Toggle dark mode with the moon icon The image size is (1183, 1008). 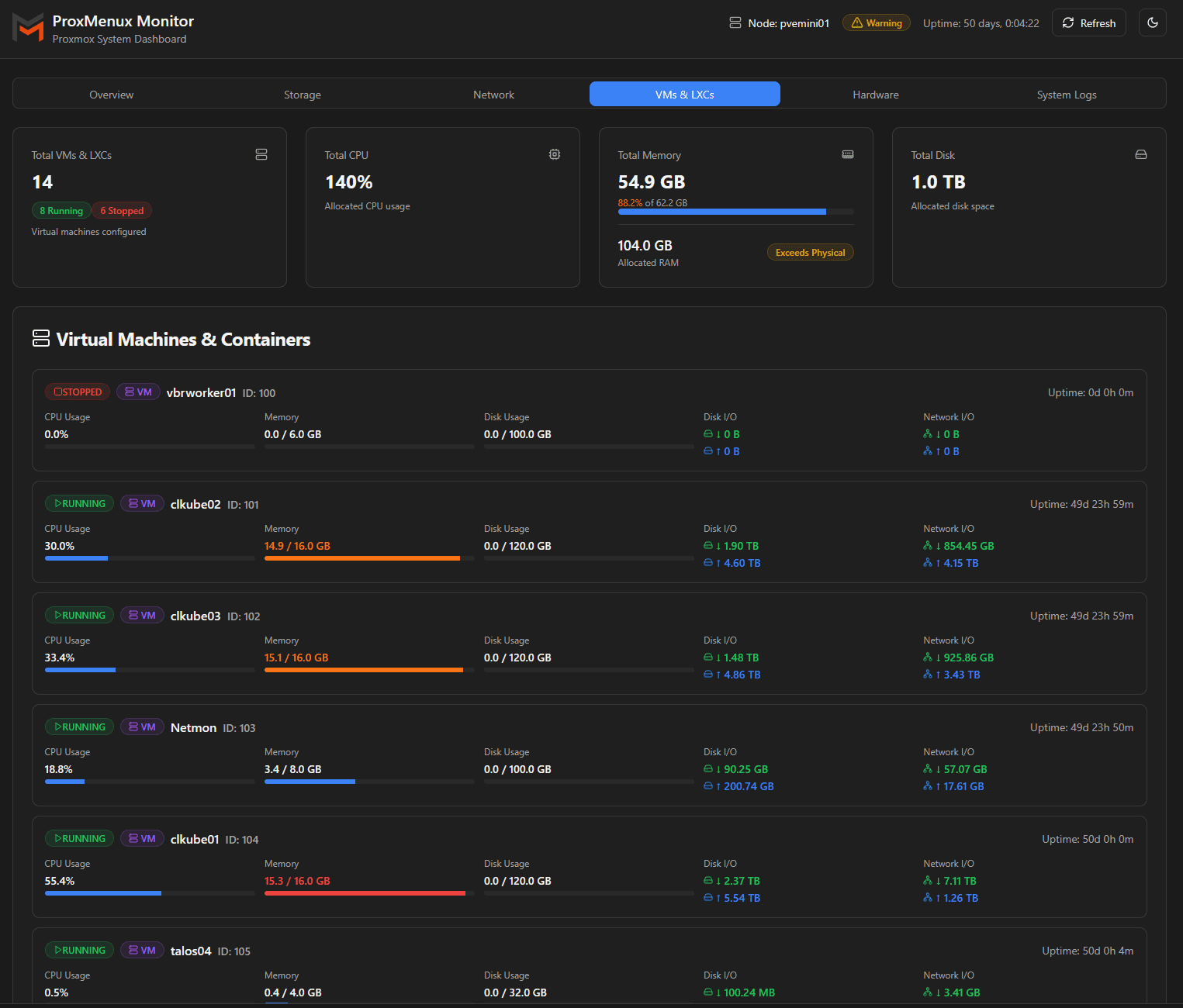(1153, 22)
